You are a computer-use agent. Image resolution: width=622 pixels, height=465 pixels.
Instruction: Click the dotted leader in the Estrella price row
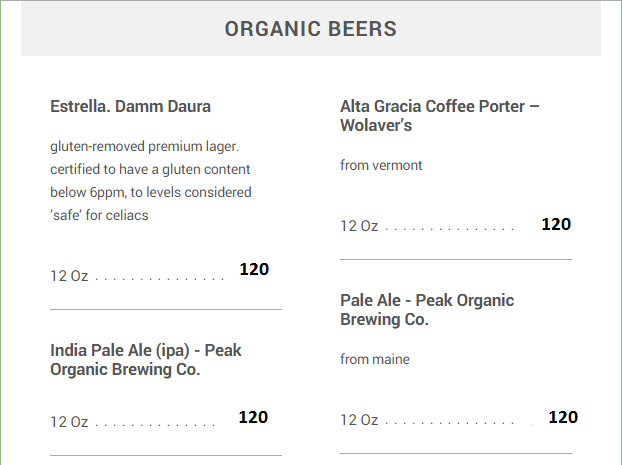pyautogui.click(x=159, y=277)
